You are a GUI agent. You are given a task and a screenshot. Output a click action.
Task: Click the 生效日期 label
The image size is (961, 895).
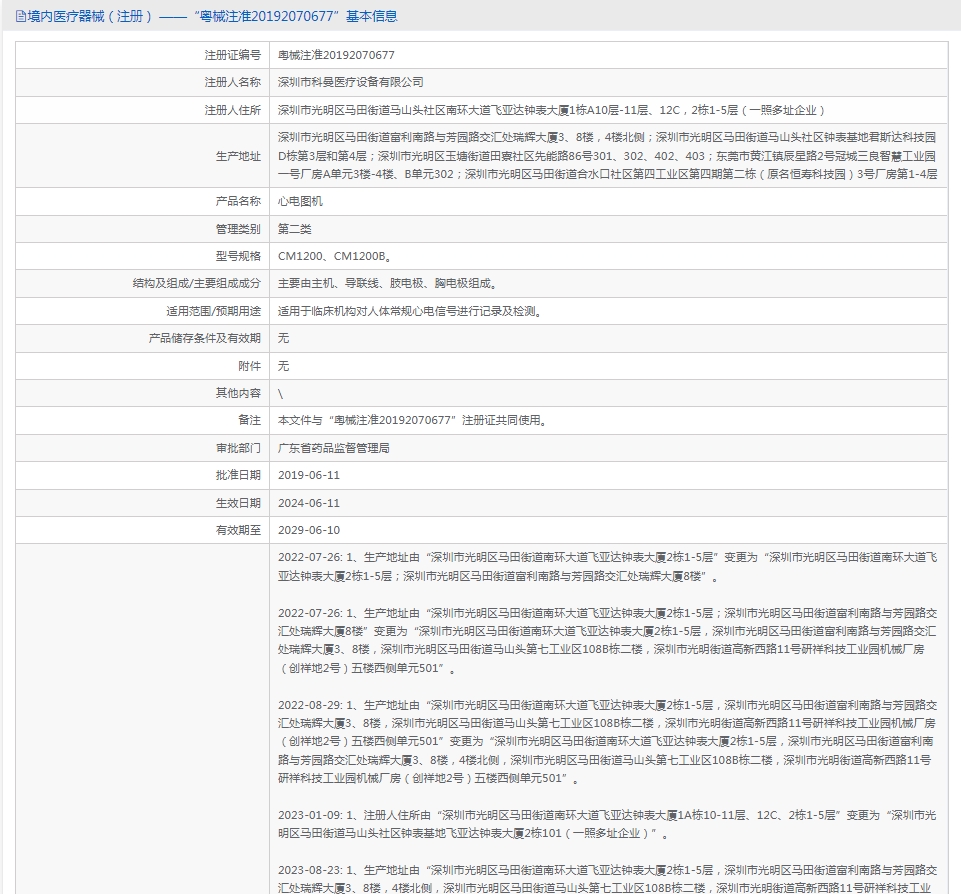click(238, 503)
